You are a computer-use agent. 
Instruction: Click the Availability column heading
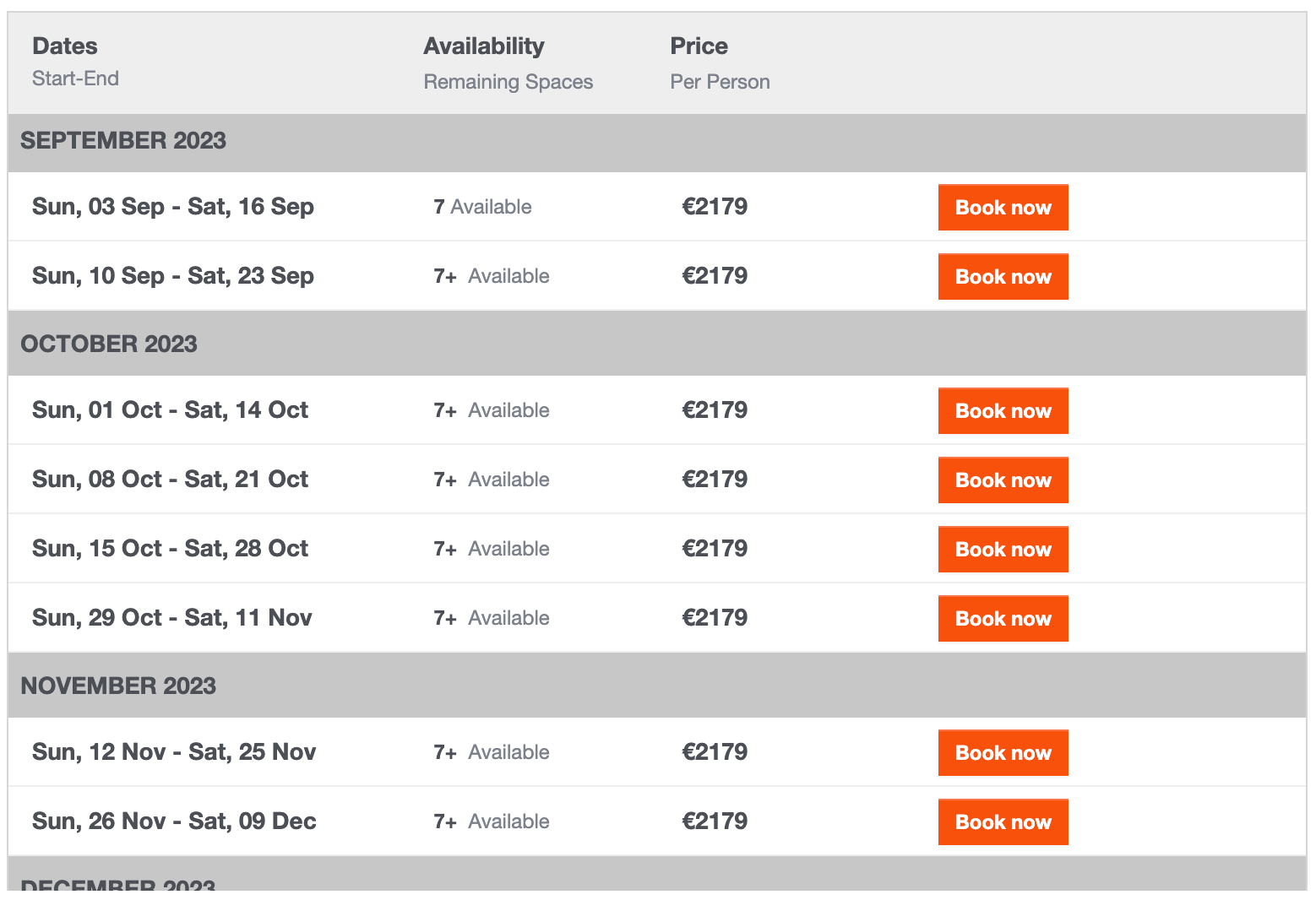484,46
